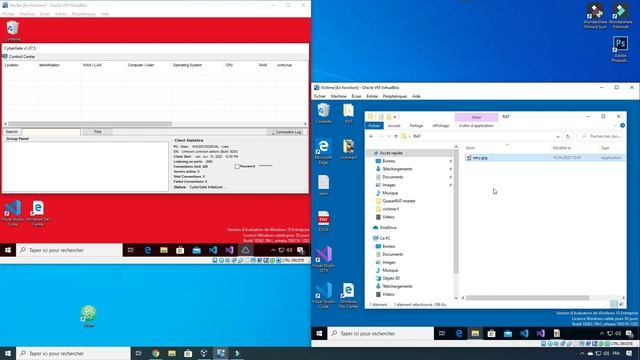This screenshot has height=360, width=640.
Task: Open Connection Log in CyberGate
Action: tap(286, 132)
